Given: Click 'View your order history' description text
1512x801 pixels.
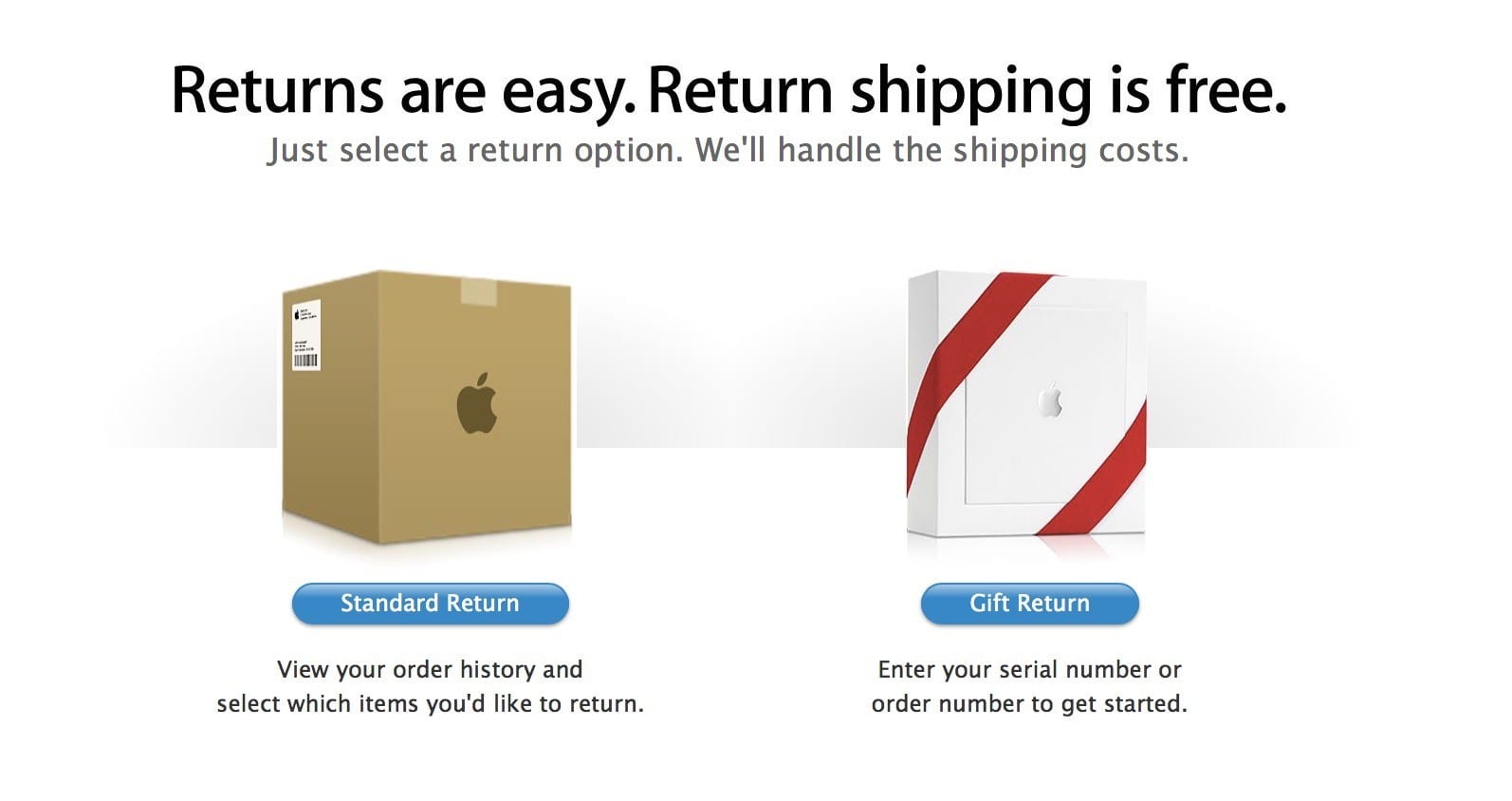Looking at the screenshot, I should point(429,670).
